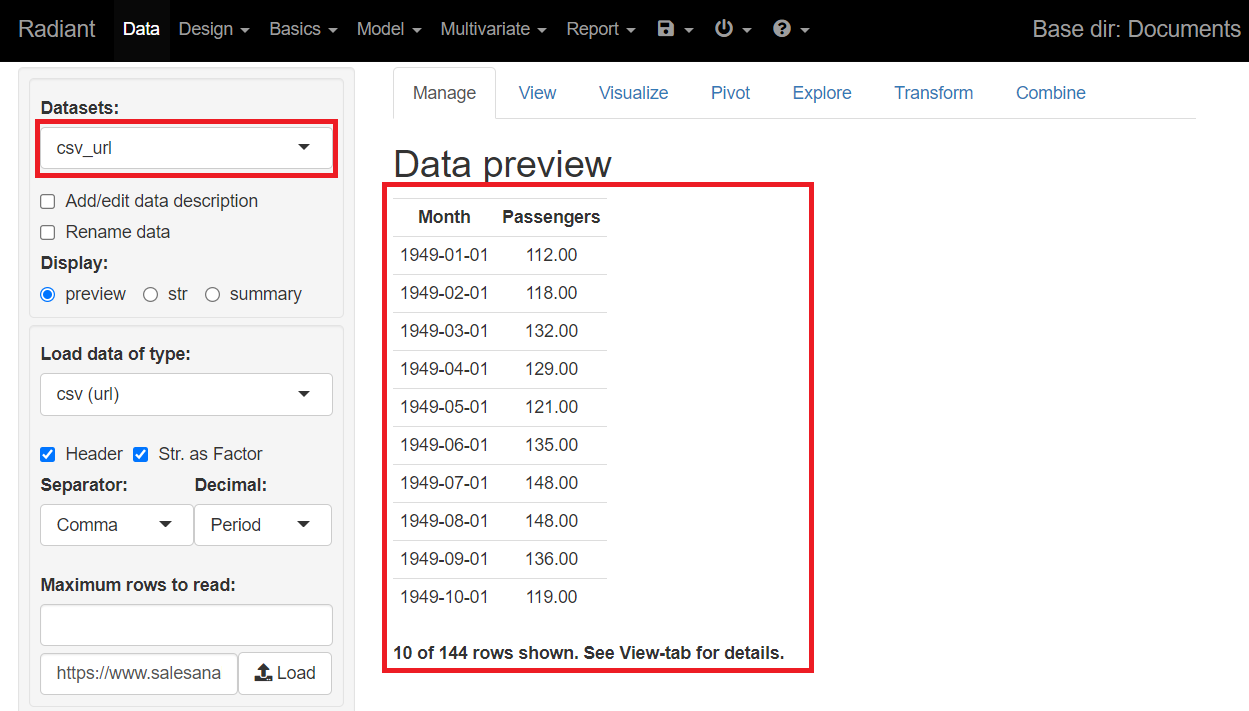Open the power icon menu
The image size is (1249, 711).
coord(732,29)
